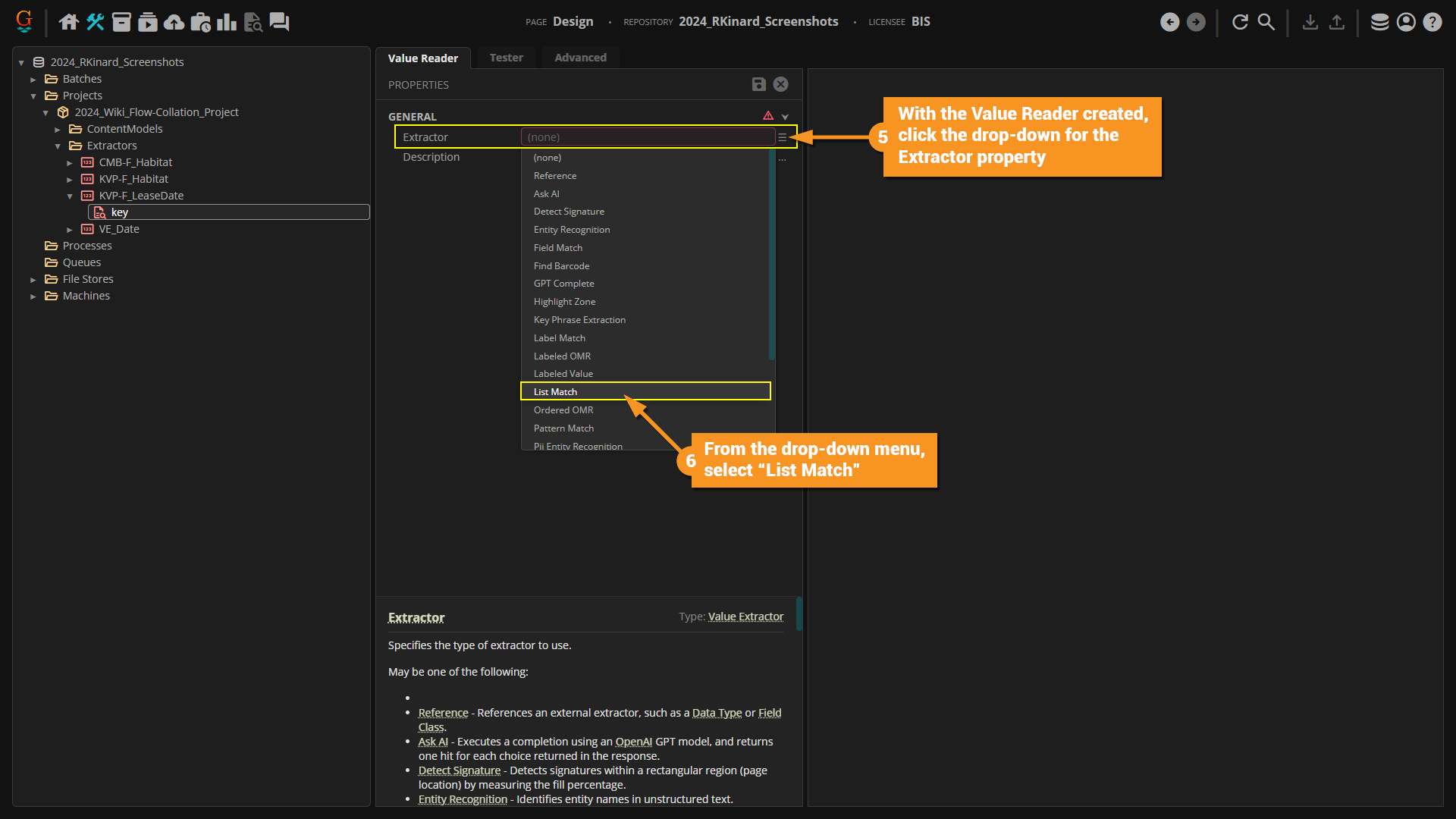
Task: Open the Extractor property drop-down
Action: 782,137
